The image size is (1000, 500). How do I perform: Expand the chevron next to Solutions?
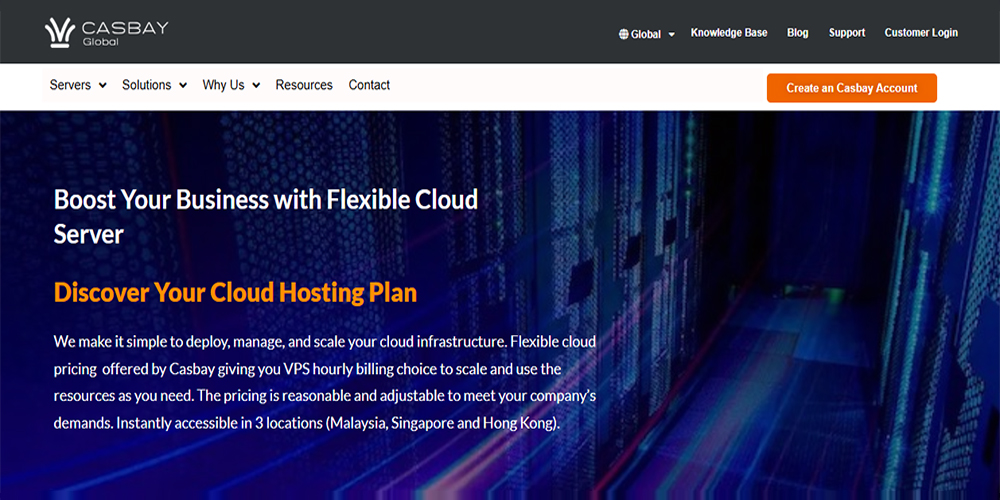tap(183, 86)
